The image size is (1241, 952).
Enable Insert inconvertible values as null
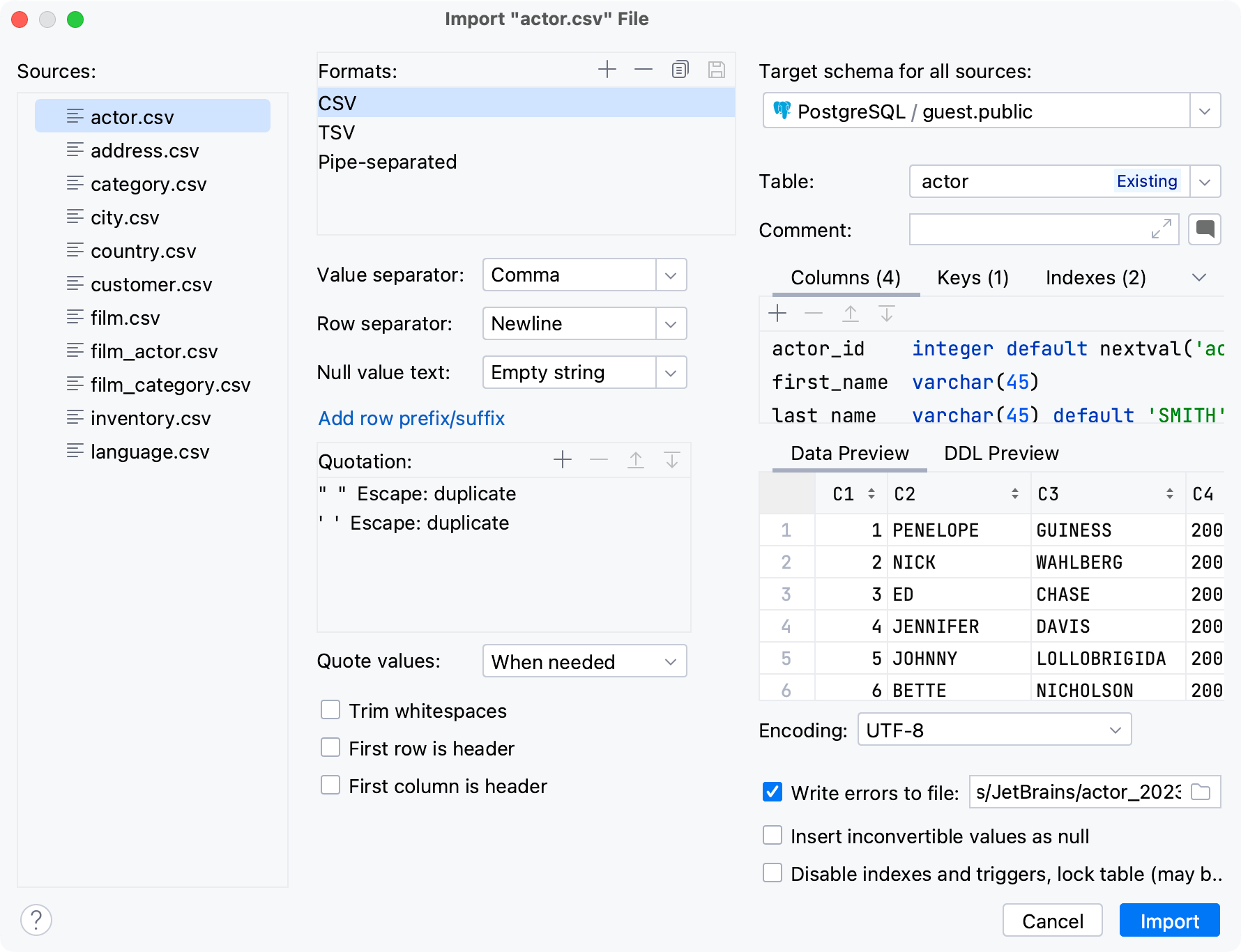coord(772,836)
